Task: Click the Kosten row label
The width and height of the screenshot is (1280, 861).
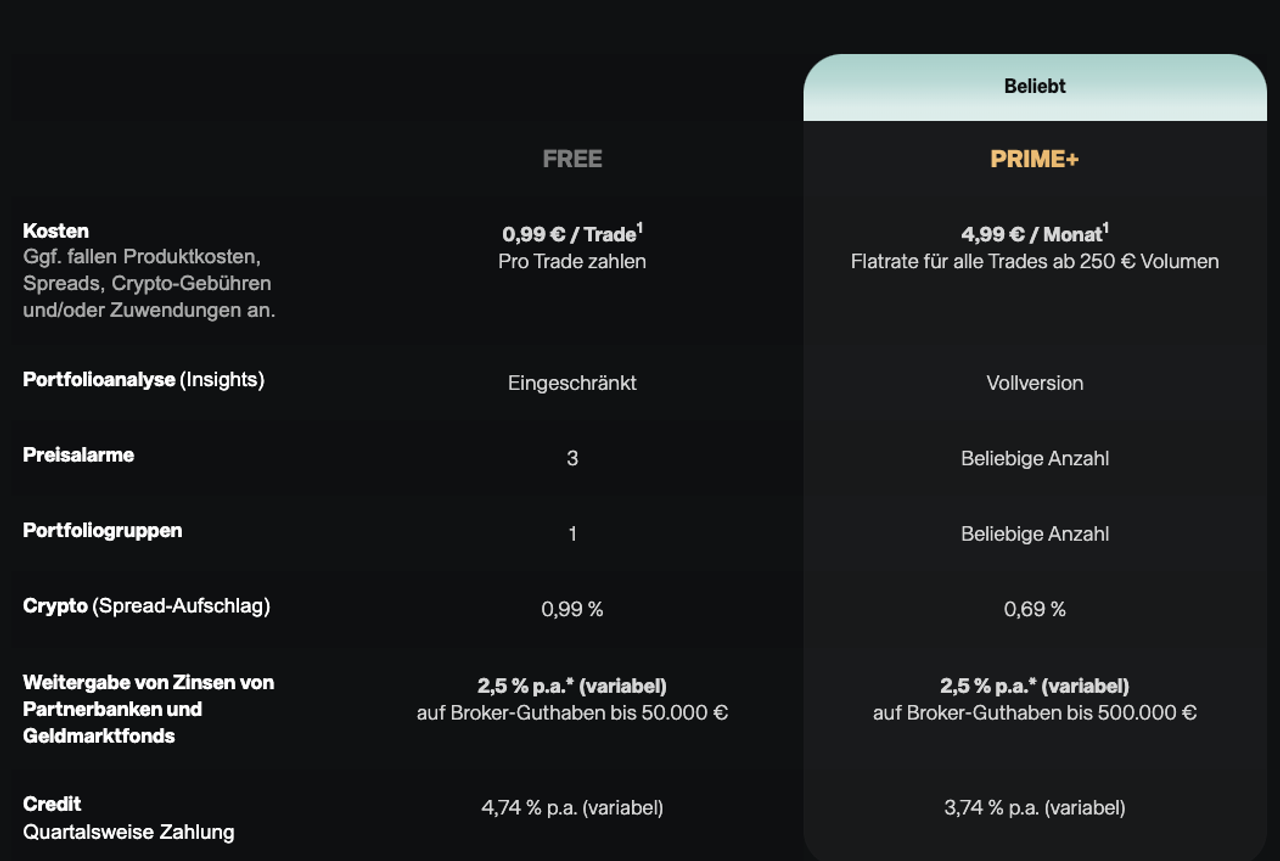Action: (56, 231)
